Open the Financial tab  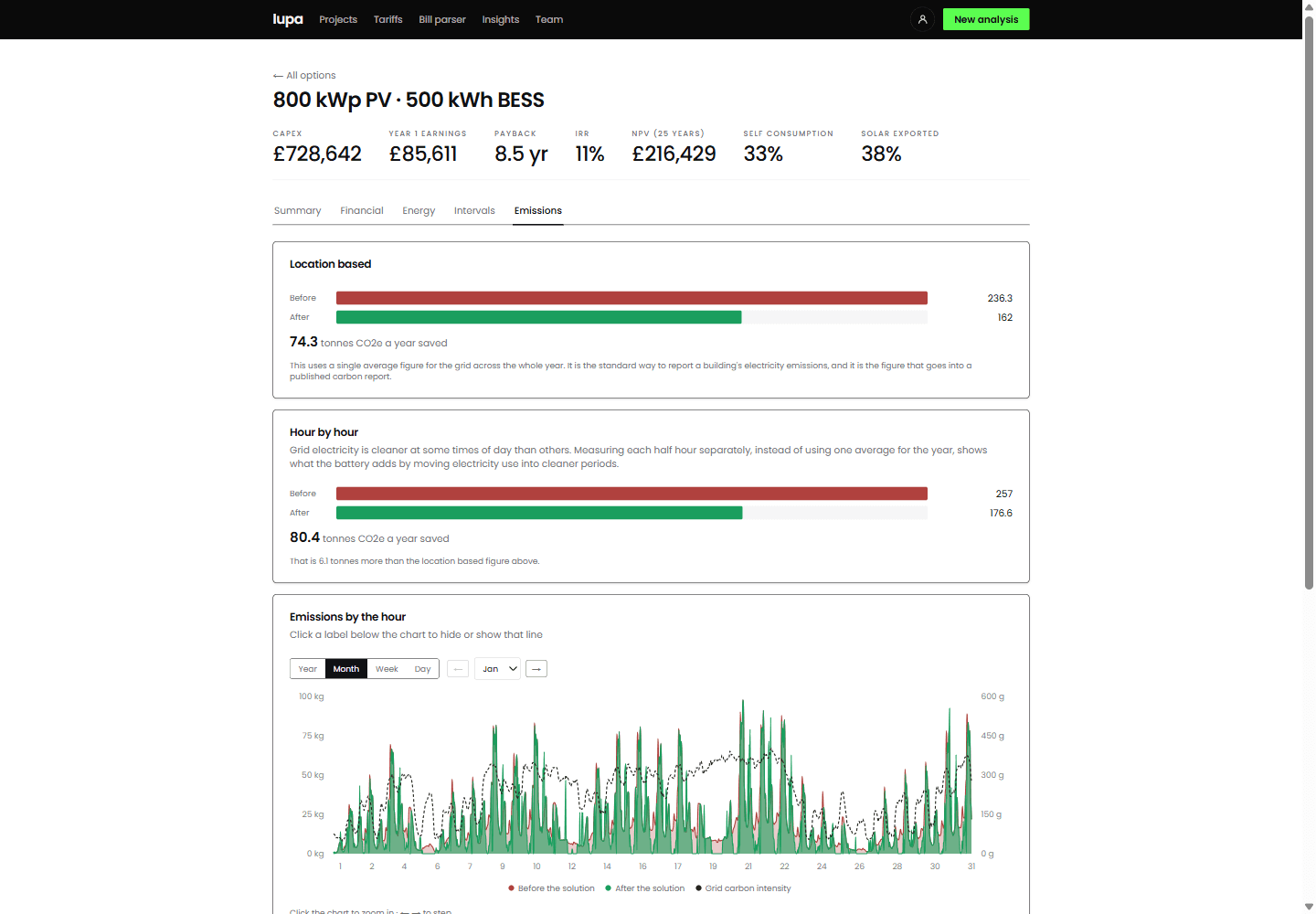point(362,211)
